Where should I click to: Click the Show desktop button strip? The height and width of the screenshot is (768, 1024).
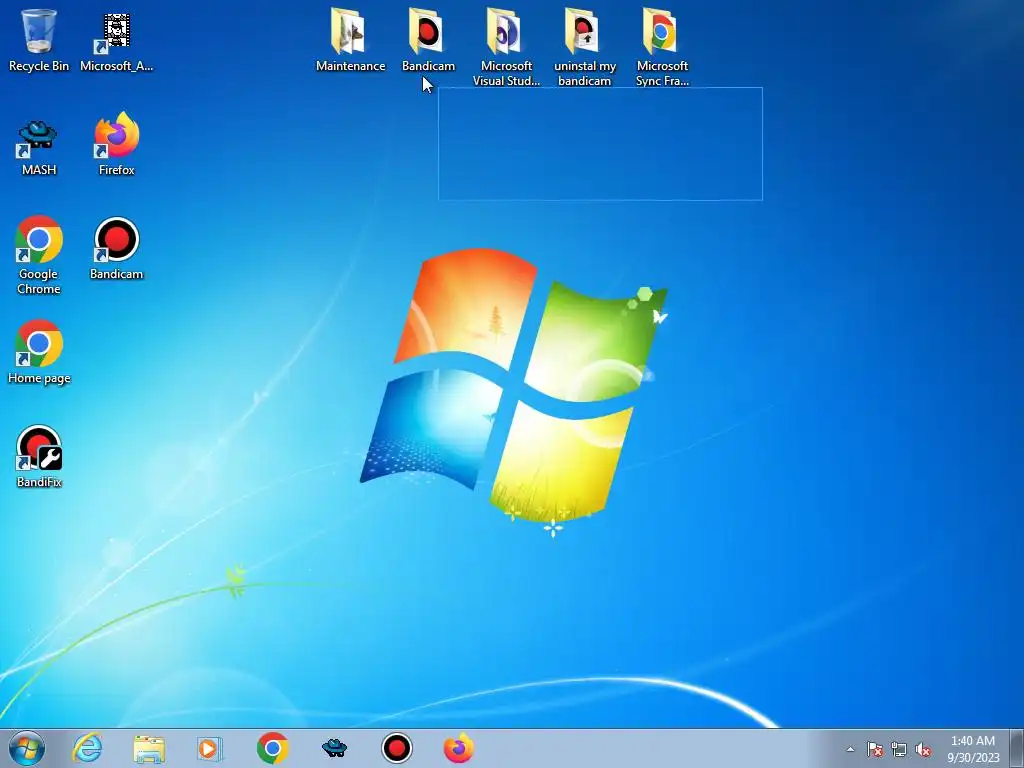click(1017, 748)
